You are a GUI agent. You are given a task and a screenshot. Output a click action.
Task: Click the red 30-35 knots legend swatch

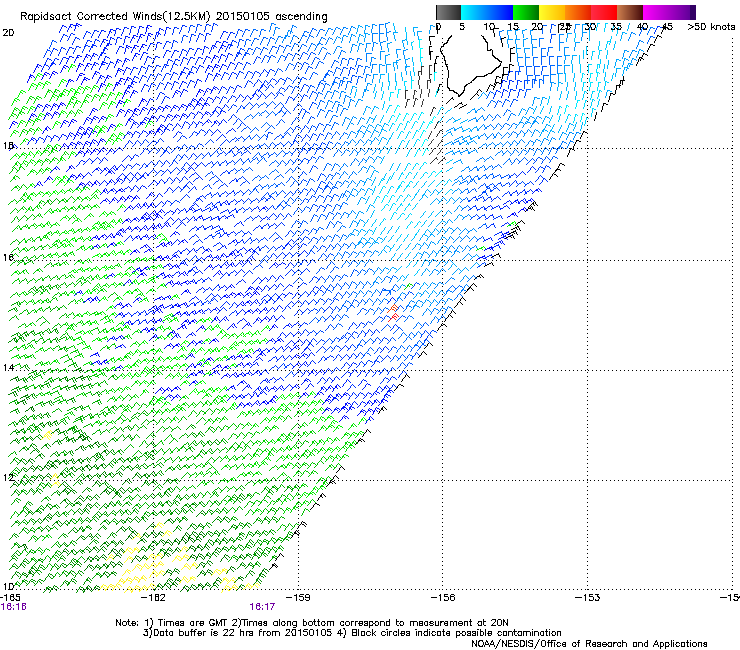[604, 12]
